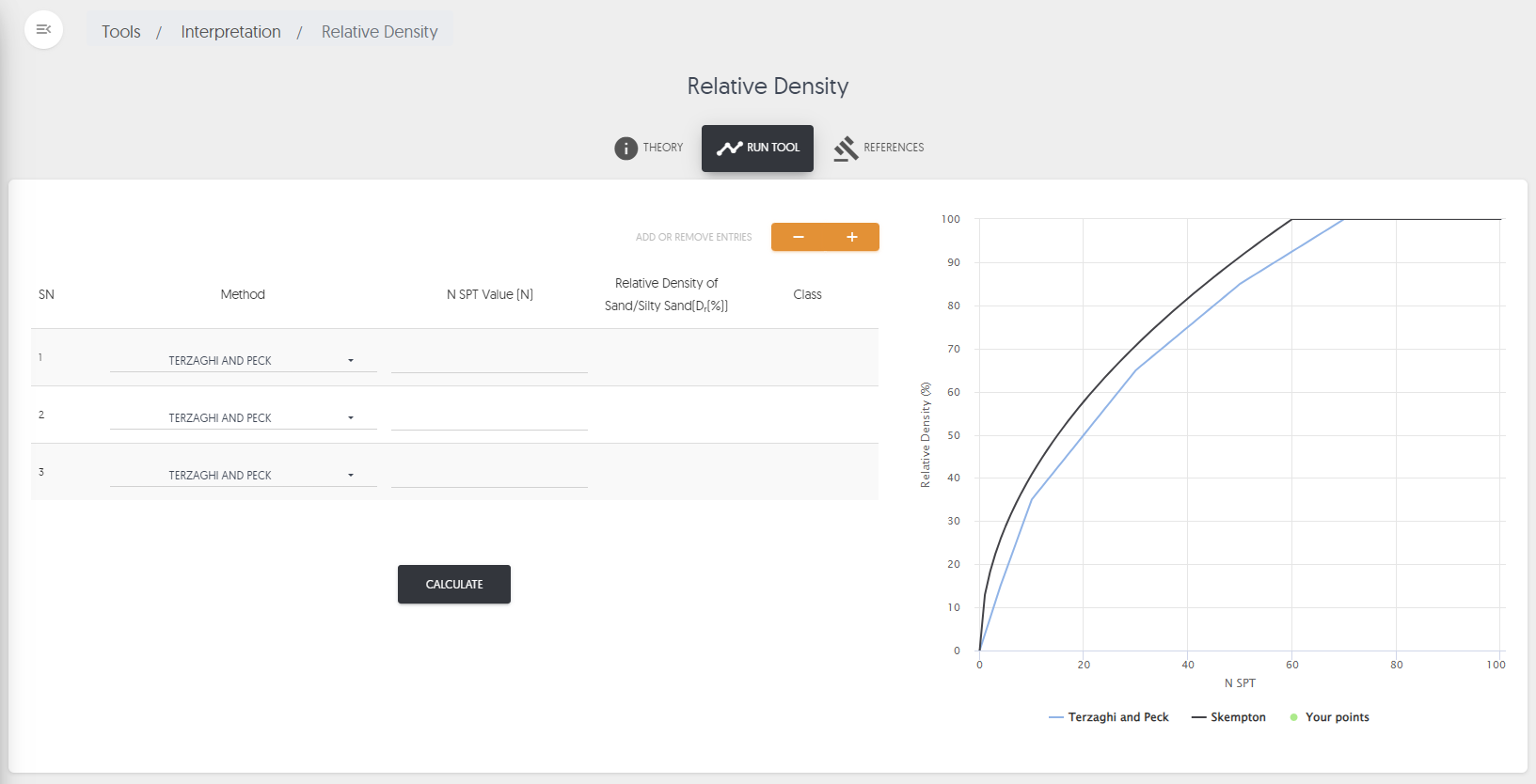Go to Interpretation breadcrumb link
Screen dimensions: 1536x784
(x=230, y=32)
